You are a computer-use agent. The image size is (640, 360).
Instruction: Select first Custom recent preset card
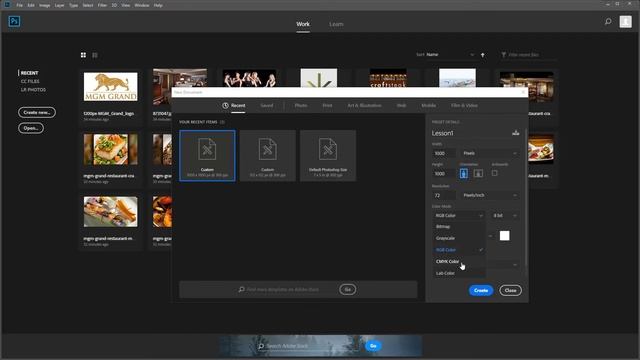207,156
